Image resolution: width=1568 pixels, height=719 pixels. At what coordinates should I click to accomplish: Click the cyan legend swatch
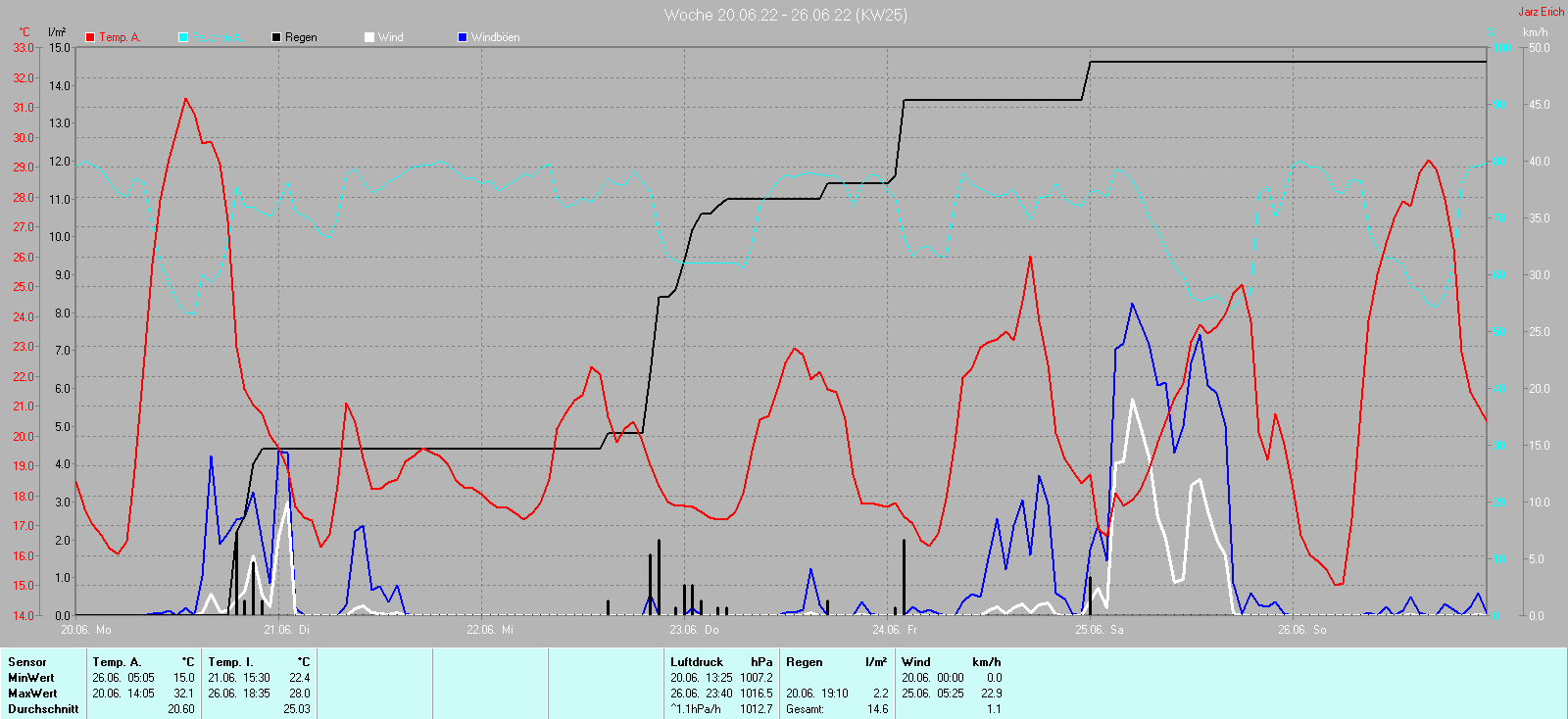pyautogui.click(x=183, y=37)
